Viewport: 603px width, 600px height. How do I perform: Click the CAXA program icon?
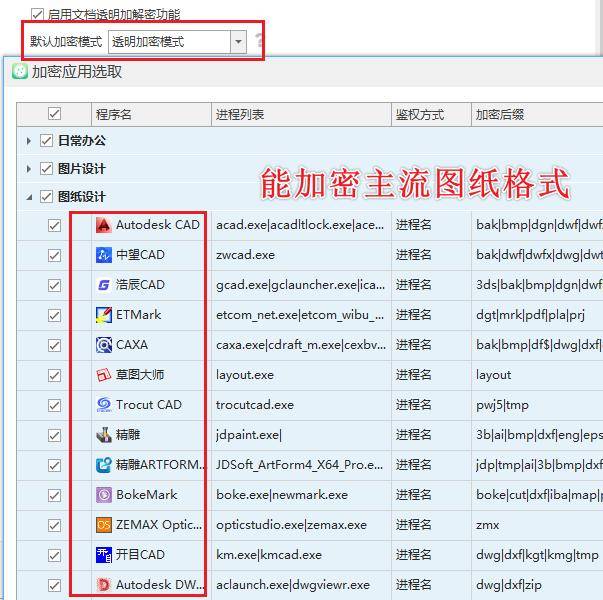click(x=103, y=345)
